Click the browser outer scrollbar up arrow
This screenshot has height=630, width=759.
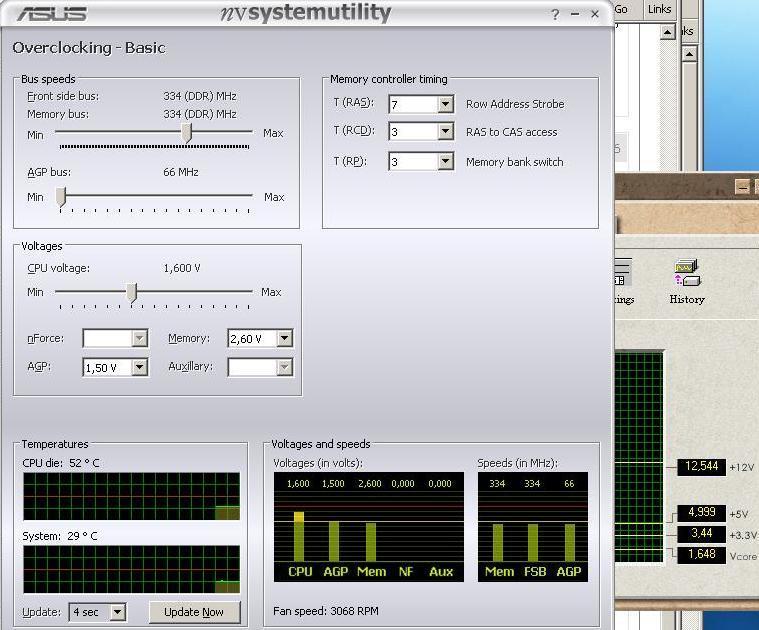click(689, 54)
